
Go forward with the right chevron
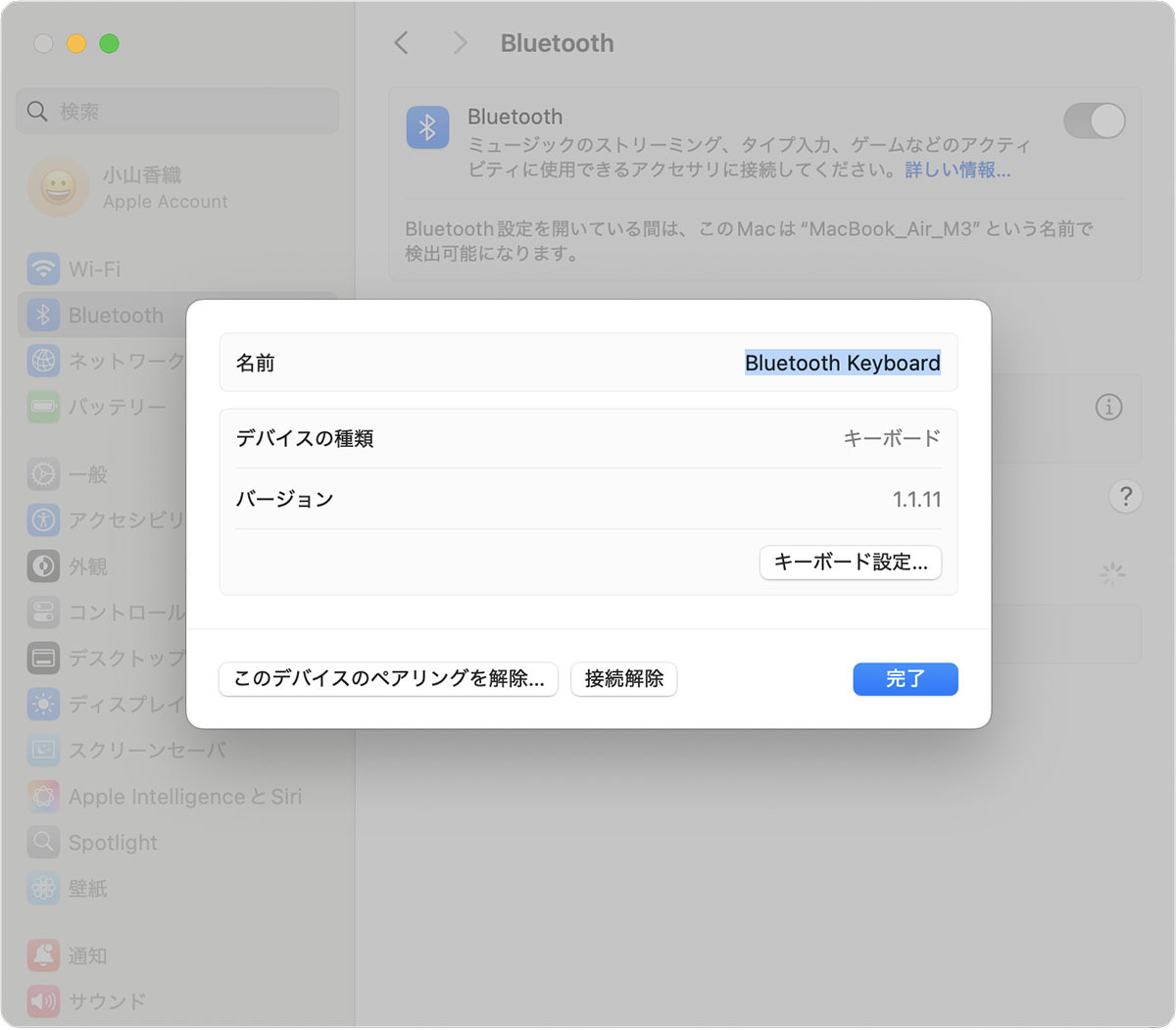[460, 43]
